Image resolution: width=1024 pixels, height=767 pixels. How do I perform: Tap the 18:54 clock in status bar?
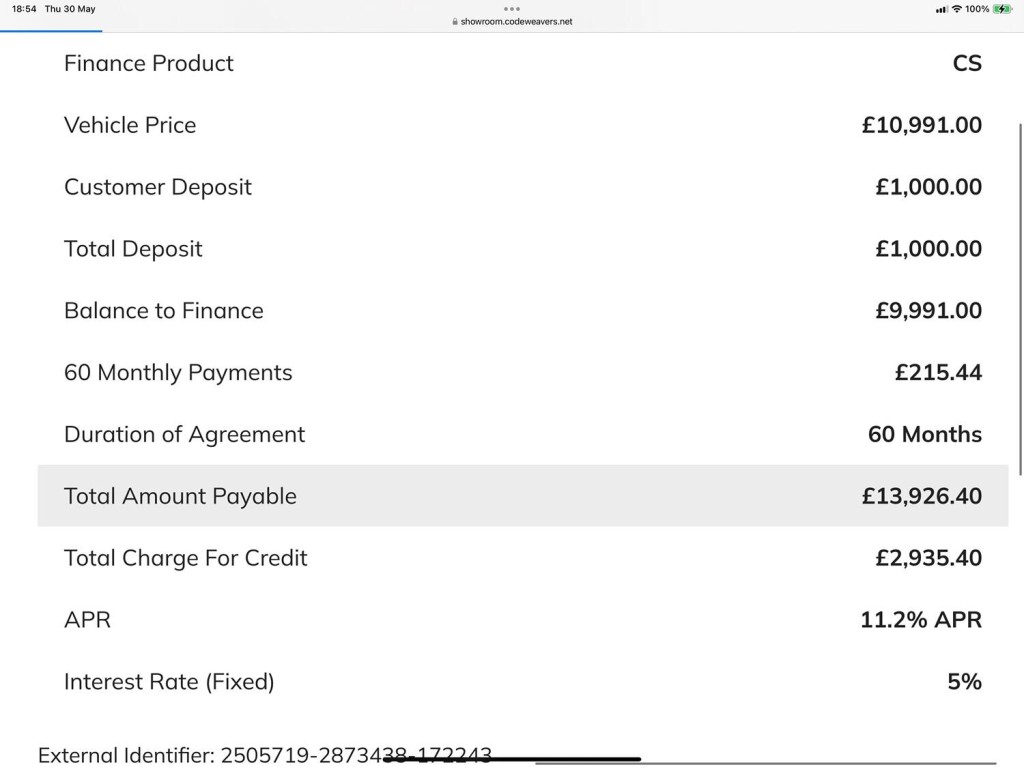click(24, 9)
